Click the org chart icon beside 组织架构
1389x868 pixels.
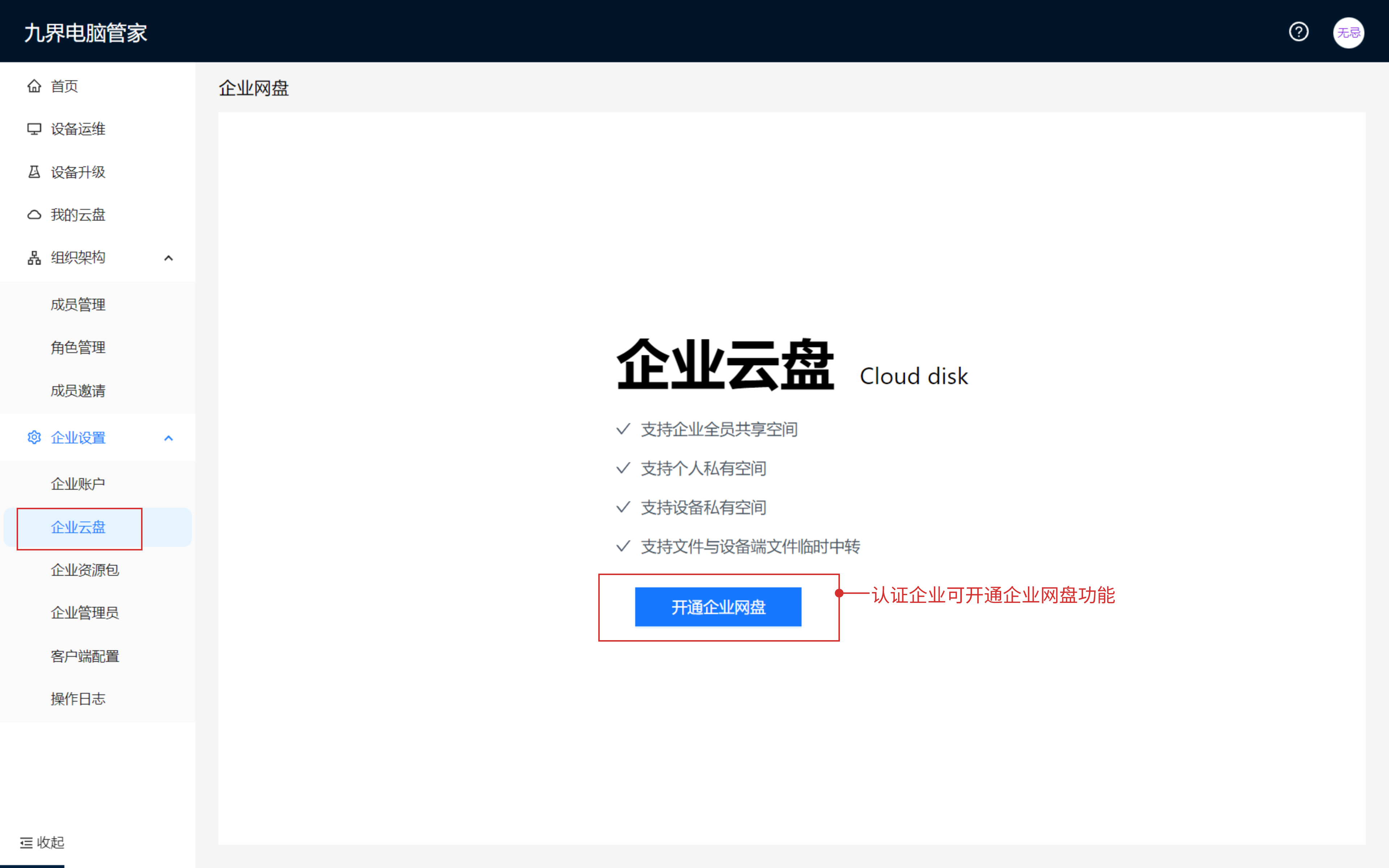(x=34, y=258)
